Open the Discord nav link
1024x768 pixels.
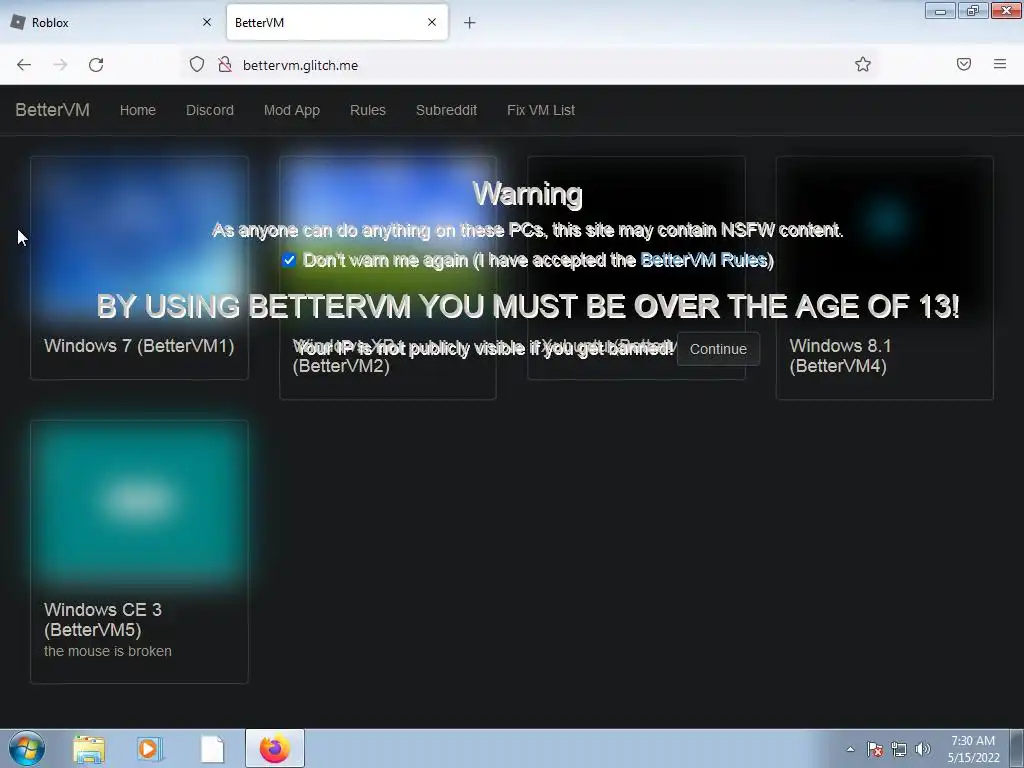click(210, 110)
